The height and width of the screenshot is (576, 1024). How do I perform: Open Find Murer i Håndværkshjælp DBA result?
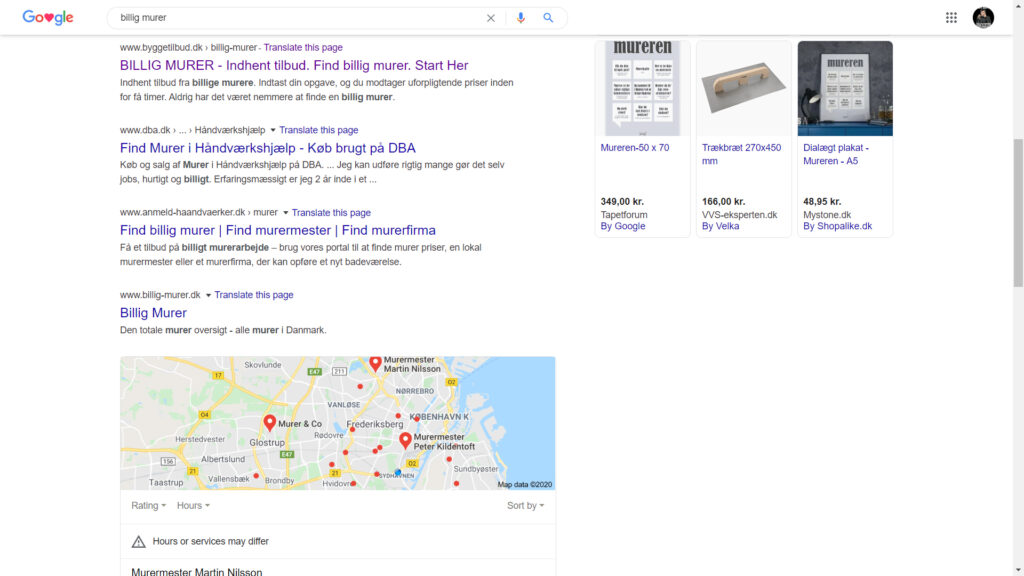pos(268,148)
